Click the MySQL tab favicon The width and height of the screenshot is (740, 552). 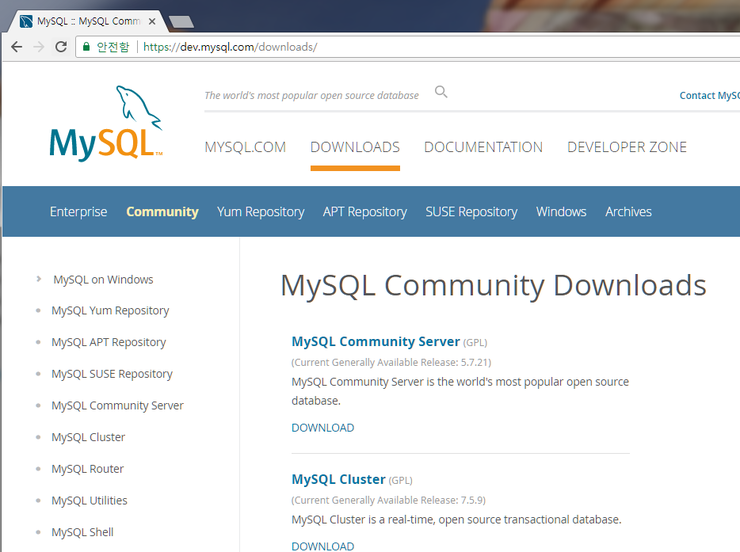pyautogui.click(x=26, y=21)
